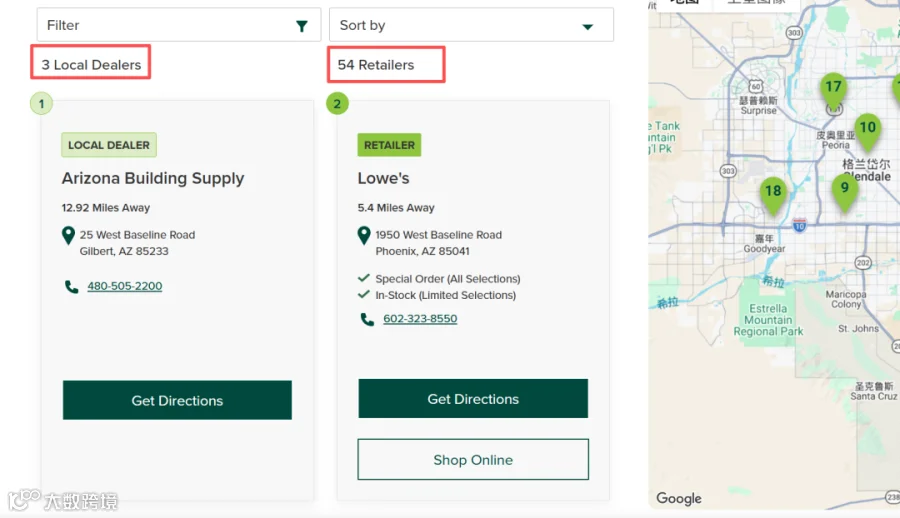Click location pin beside 1950 West Baseline Road

click(x=364, y=235)
